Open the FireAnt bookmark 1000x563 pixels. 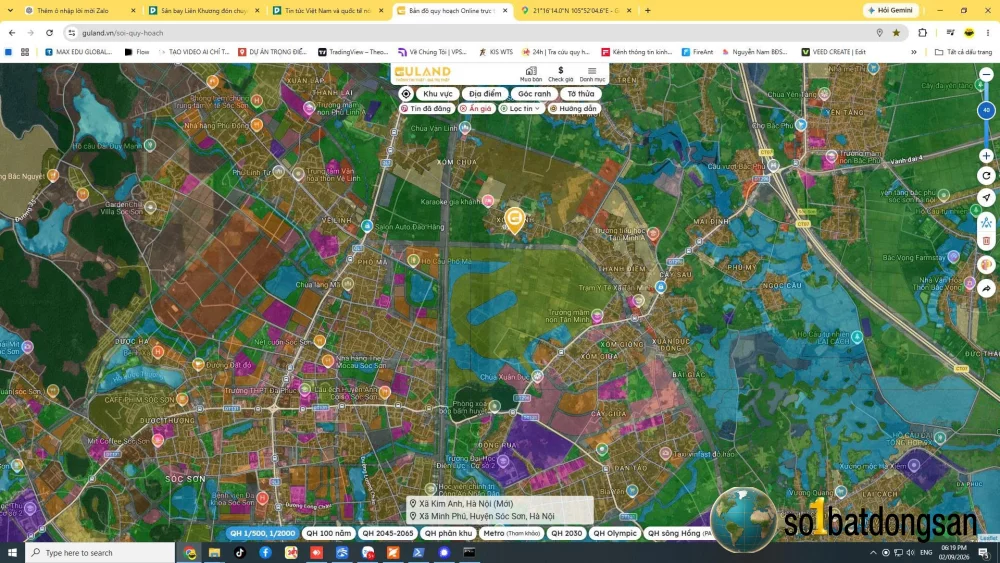(x=697, y=52)
